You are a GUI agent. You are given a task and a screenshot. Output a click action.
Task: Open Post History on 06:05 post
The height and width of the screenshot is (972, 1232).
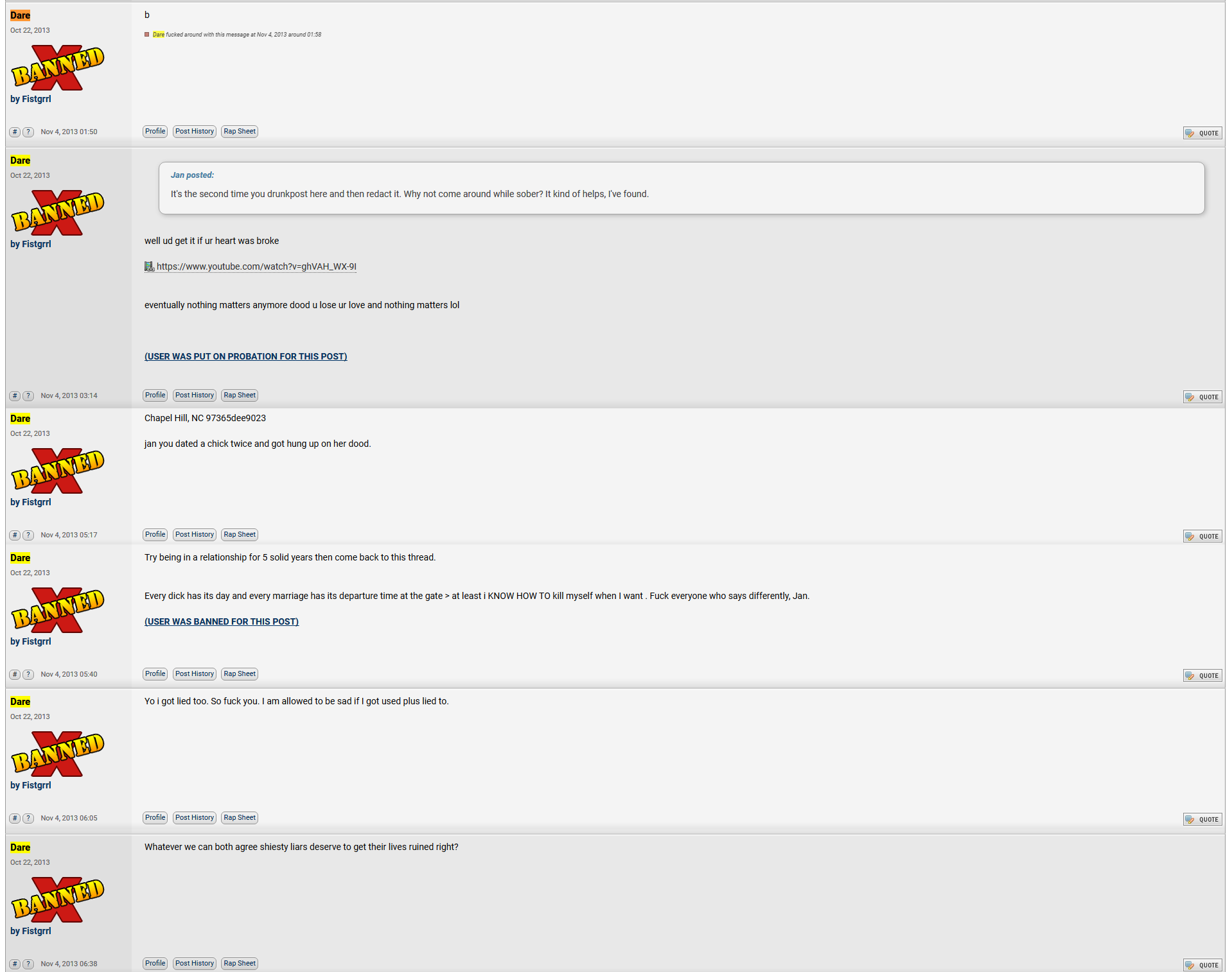[195, 818]
